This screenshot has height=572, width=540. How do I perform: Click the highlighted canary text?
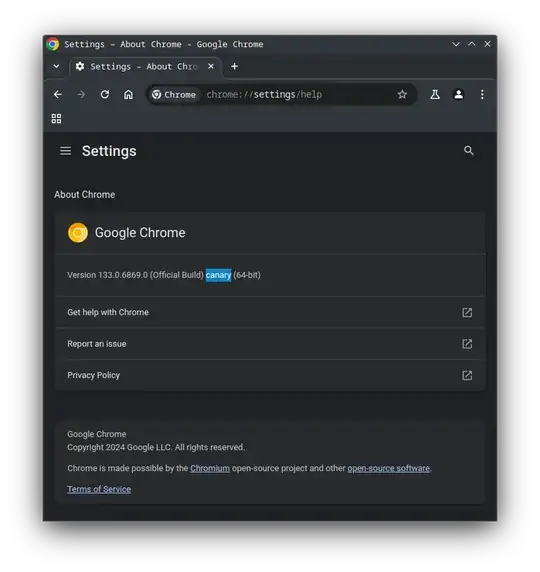coord(218,275)
